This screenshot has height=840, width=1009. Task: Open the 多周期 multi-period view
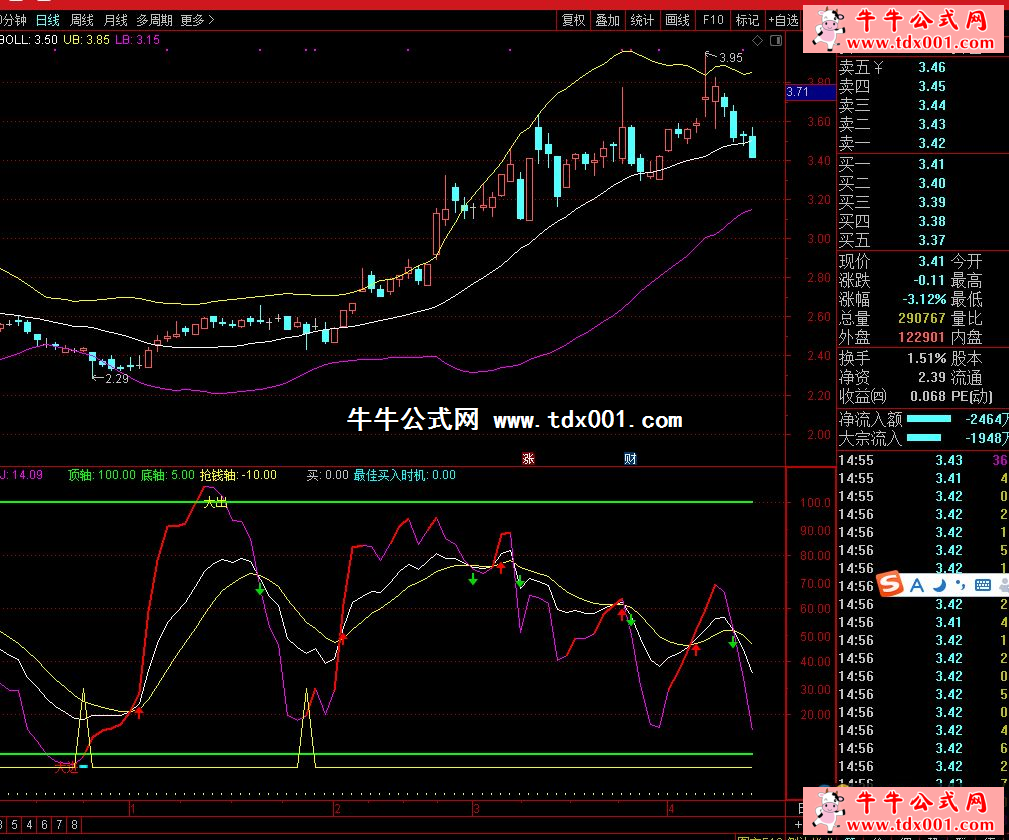(x=154, y=20)
